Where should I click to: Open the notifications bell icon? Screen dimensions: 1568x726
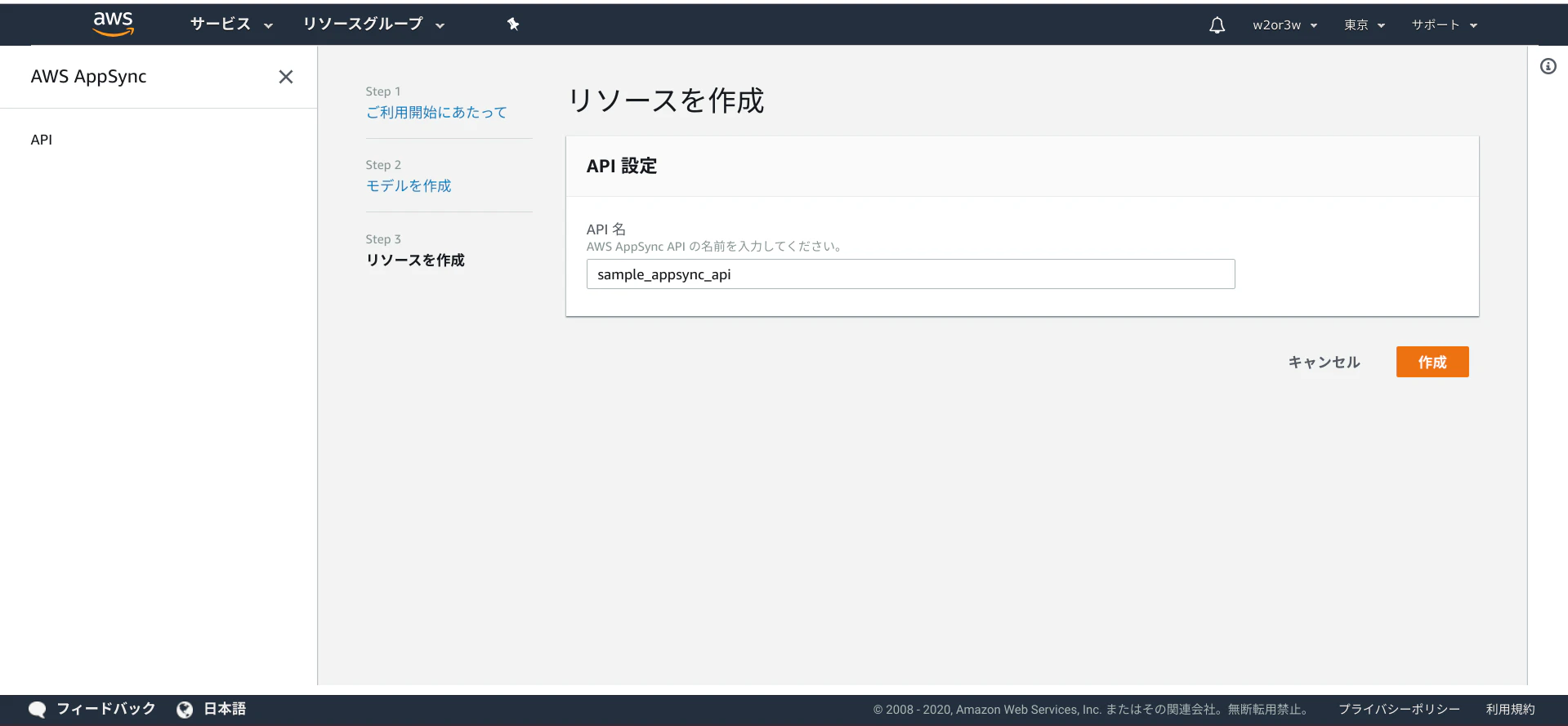tap(1217, 25)
